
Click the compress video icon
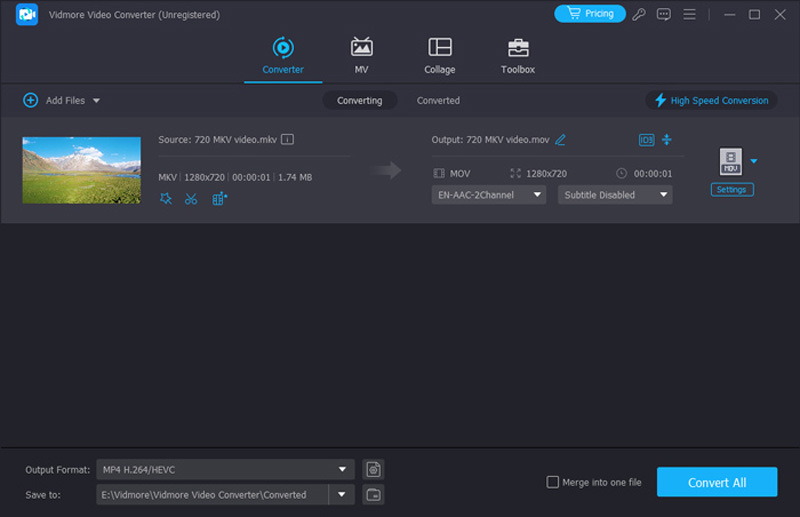pyautogui.click(x=667, y=140)
